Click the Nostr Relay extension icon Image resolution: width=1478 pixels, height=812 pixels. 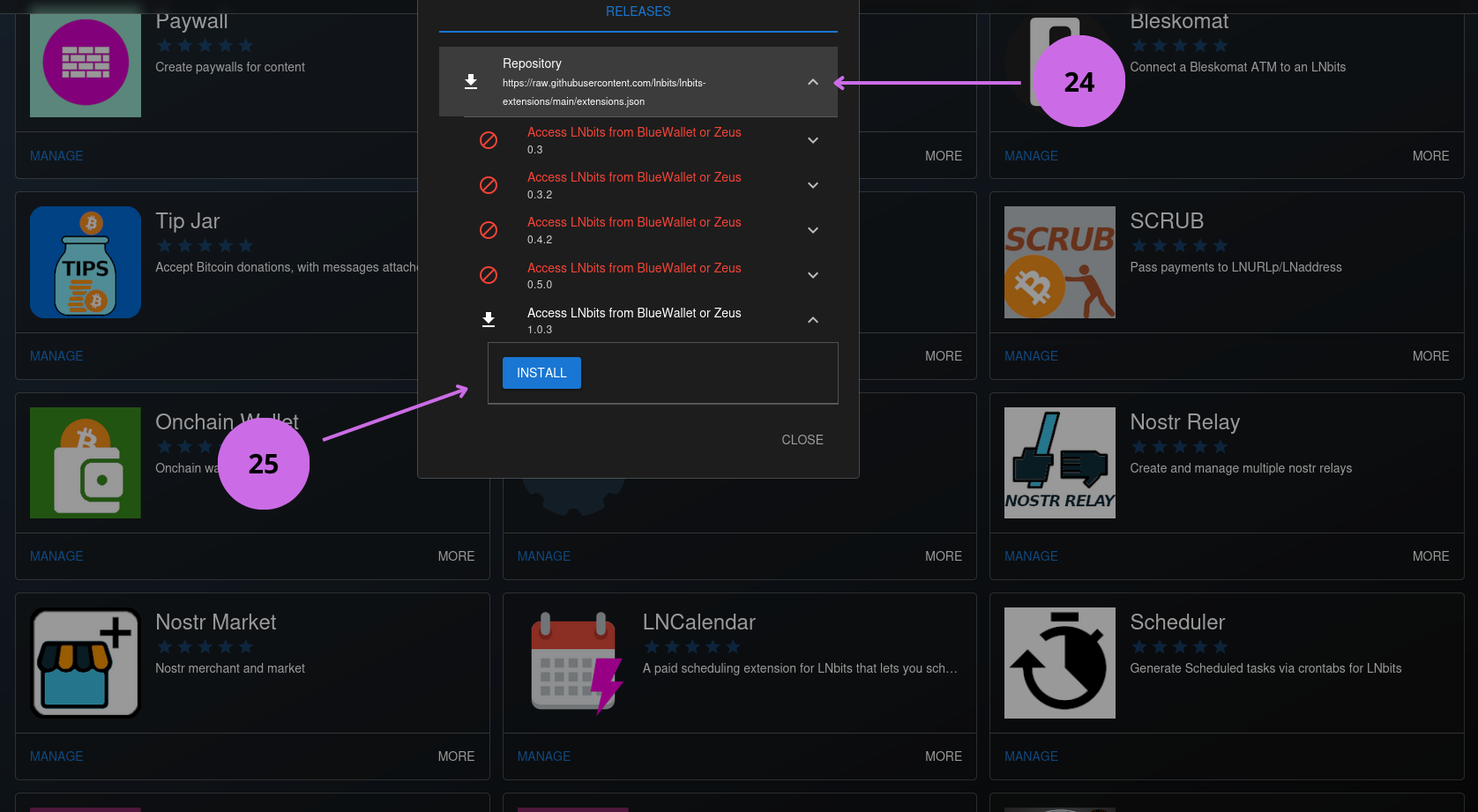pos(1060,463)
